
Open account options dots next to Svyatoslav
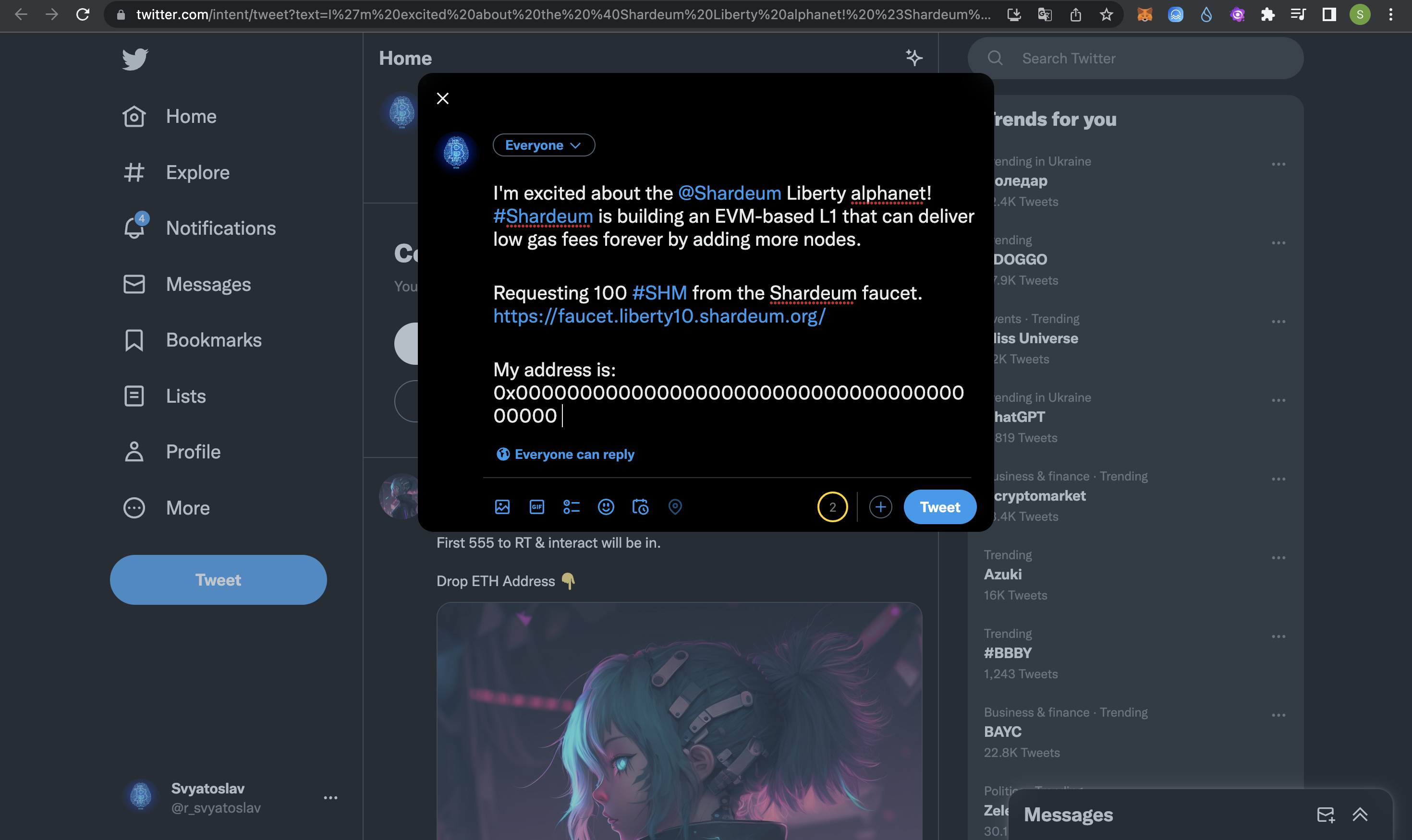pyautogui.click(x=331, y=798)
